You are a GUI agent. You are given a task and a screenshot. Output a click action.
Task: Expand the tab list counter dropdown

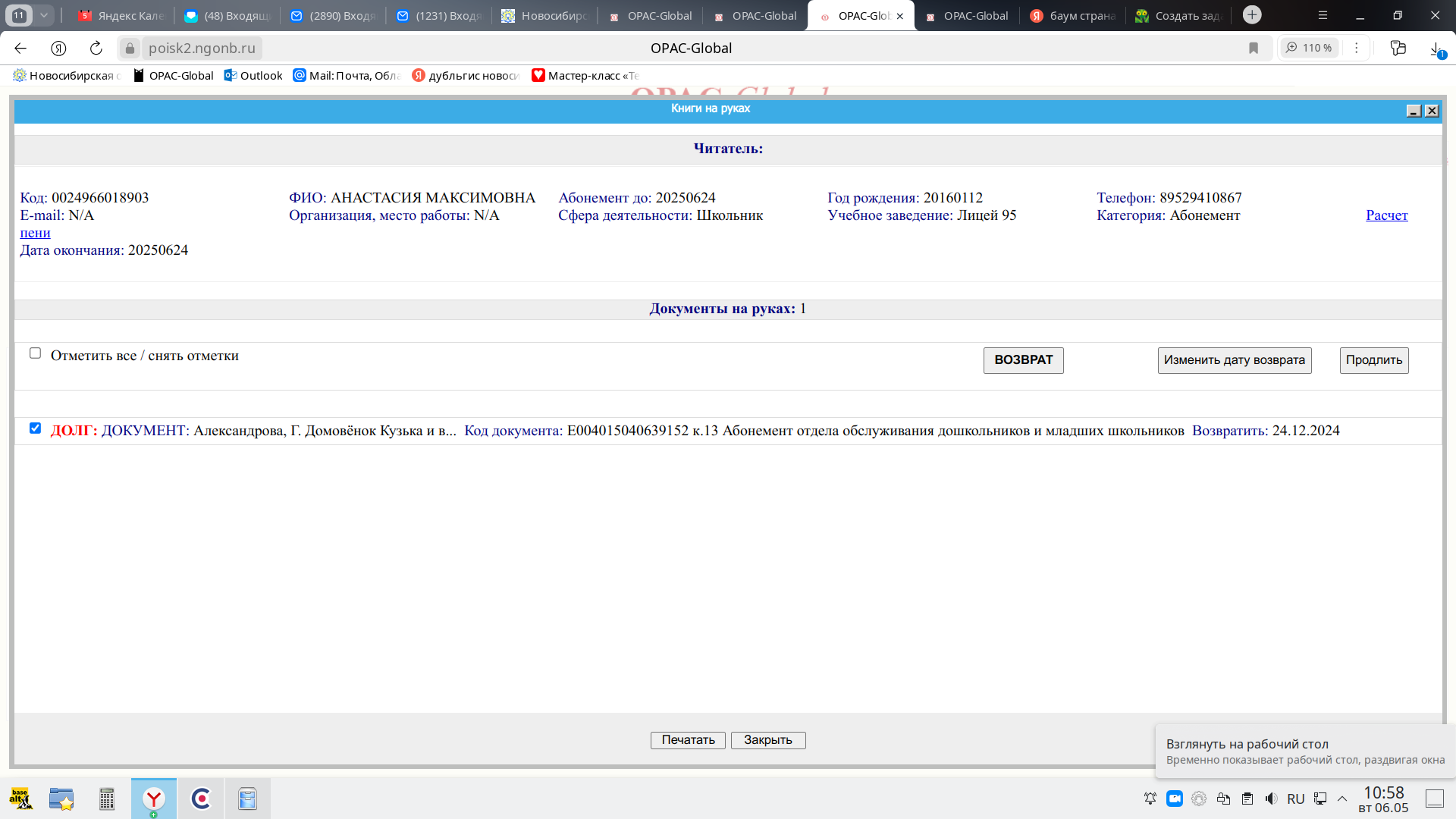point(44,14)
